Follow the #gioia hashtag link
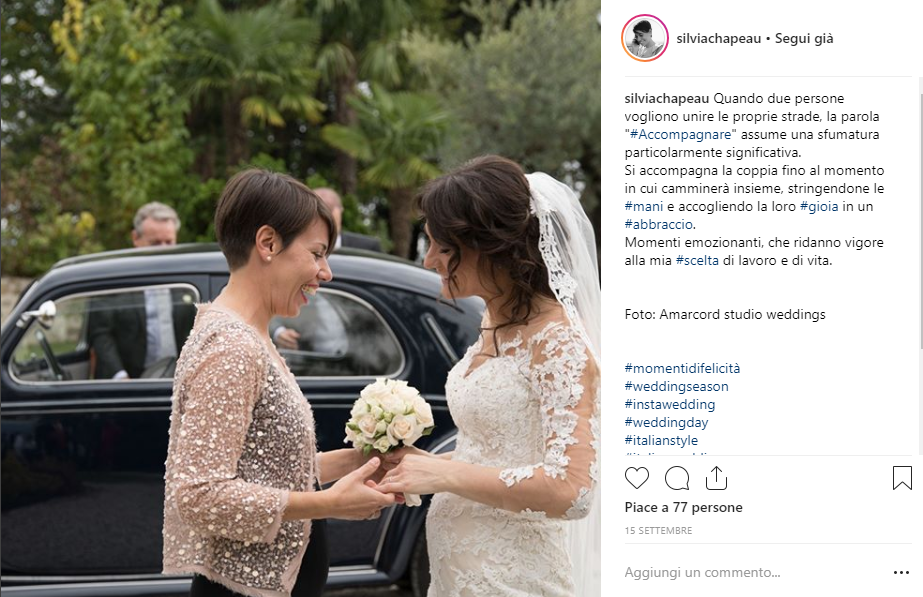 click(x=819, y=207)
